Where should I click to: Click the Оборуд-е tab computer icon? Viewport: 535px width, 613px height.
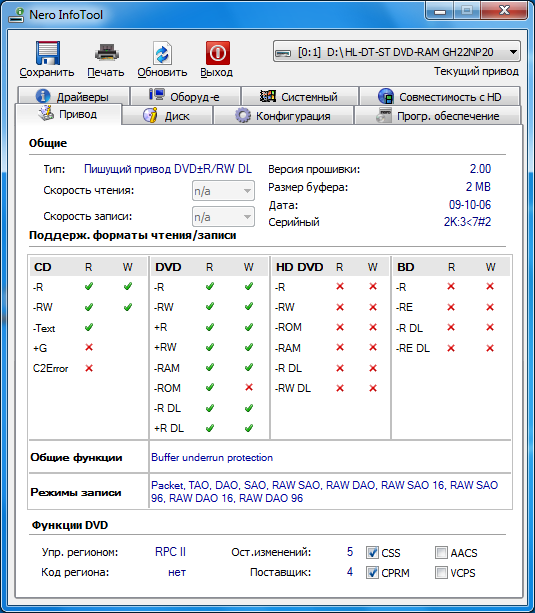point(156,95)
